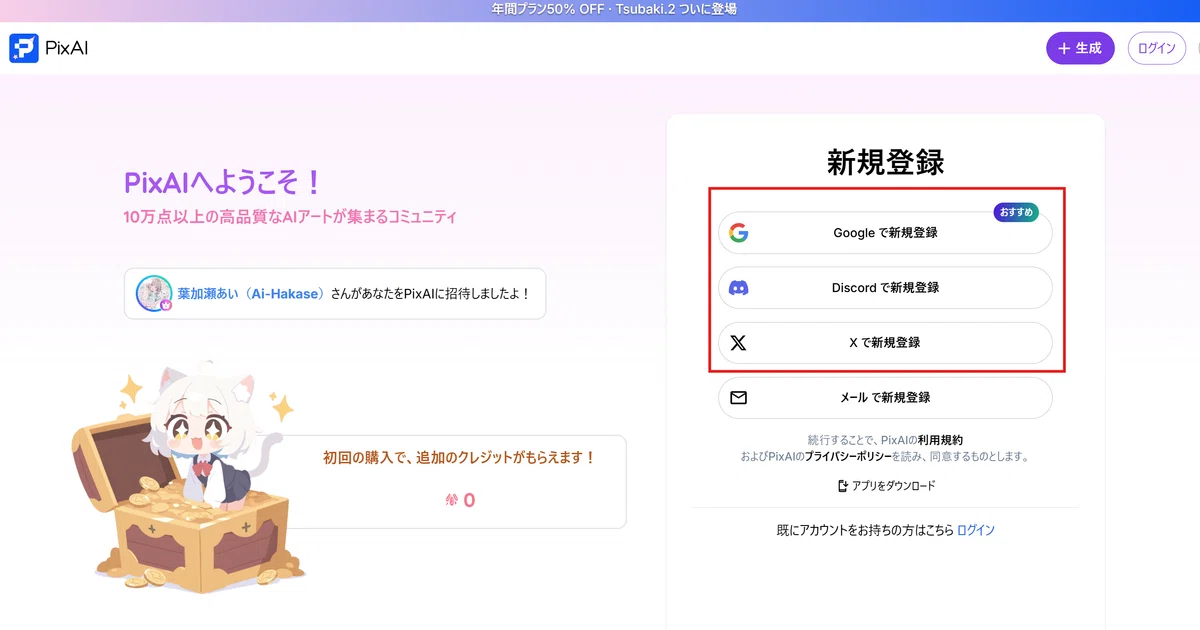The height and width of the screenshot is (630, 1200).
Task: Open the プライバシーポリシー link
Action: [849, 456]
